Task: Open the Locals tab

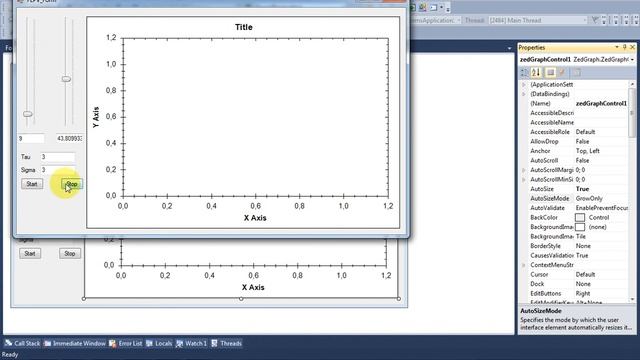Action: [159, 343]
